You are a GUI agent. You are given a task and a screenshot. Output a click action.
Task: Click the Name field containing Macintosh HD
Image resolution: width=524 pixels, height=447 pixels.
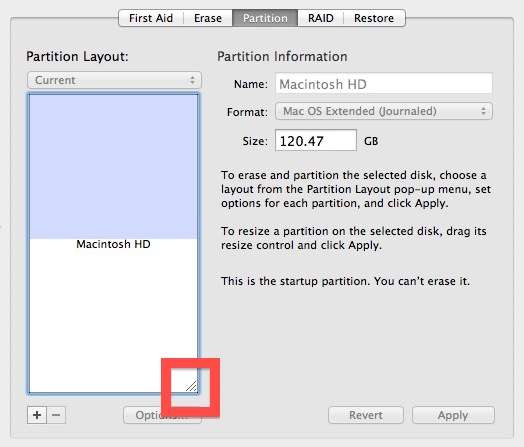pos(384,83)
